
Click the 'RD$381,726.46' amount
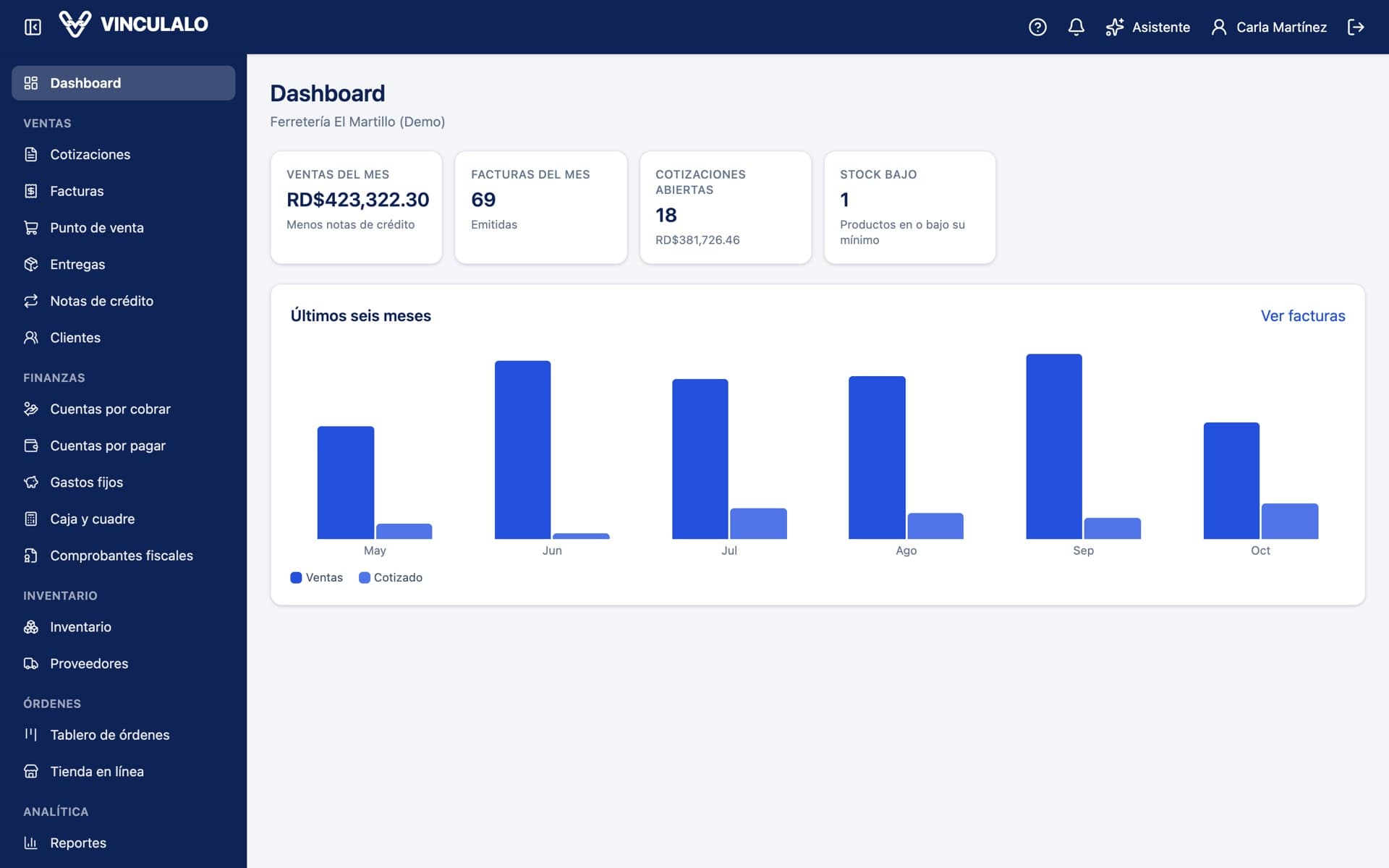(697, 240)
